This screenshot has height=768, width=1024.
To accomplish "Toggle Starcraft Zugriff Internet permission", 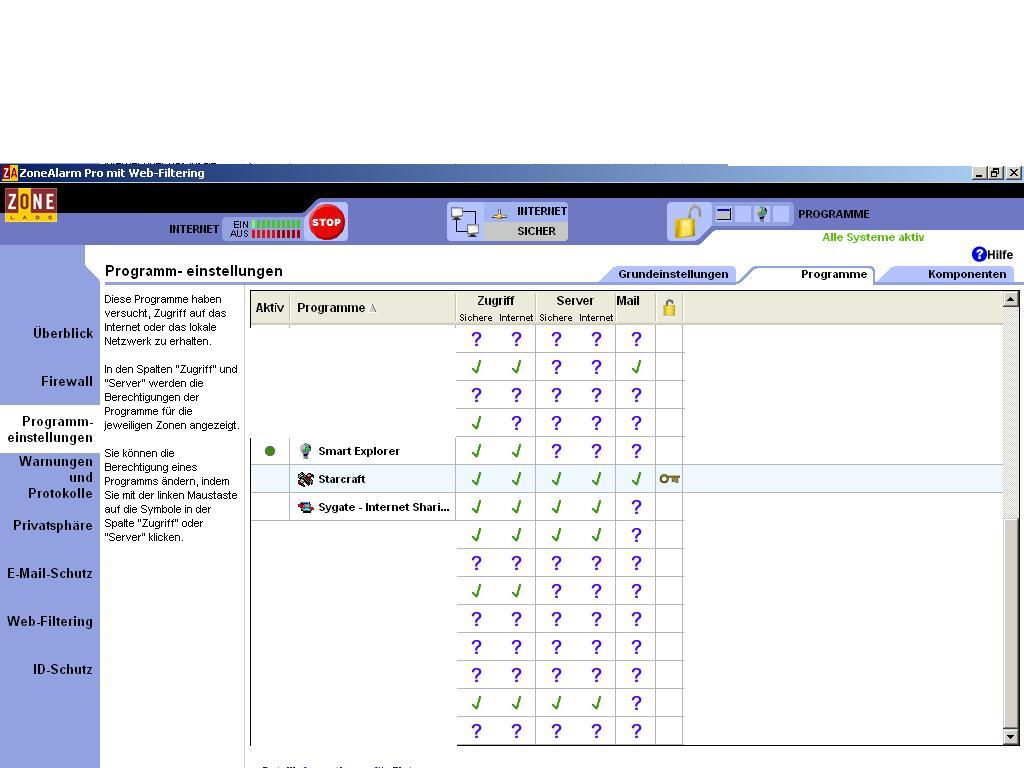I will pos(516,479).
